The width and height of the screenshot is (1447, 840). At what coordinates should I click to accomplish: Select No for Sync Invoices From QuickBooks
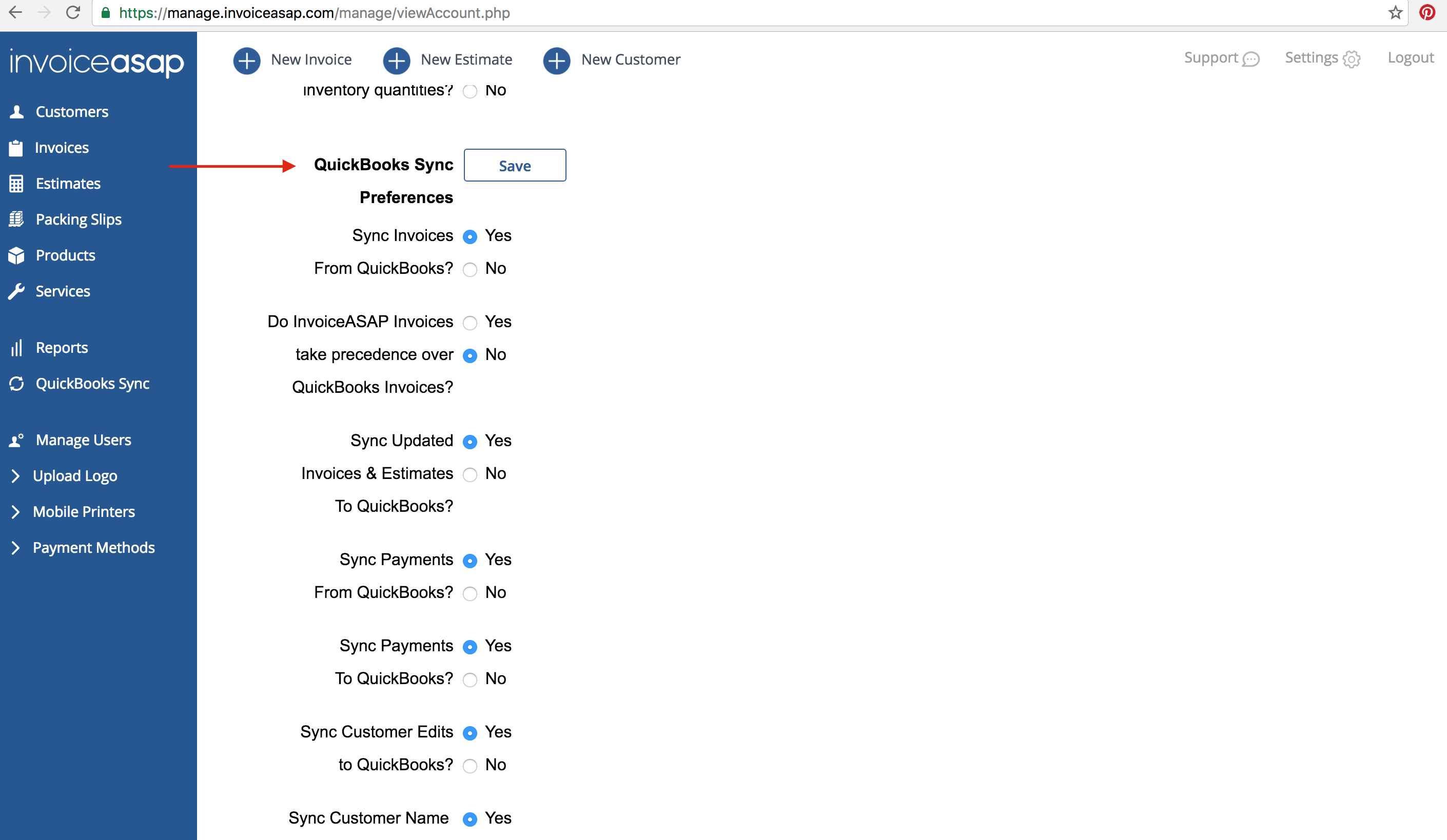click(x=470, y=269)
